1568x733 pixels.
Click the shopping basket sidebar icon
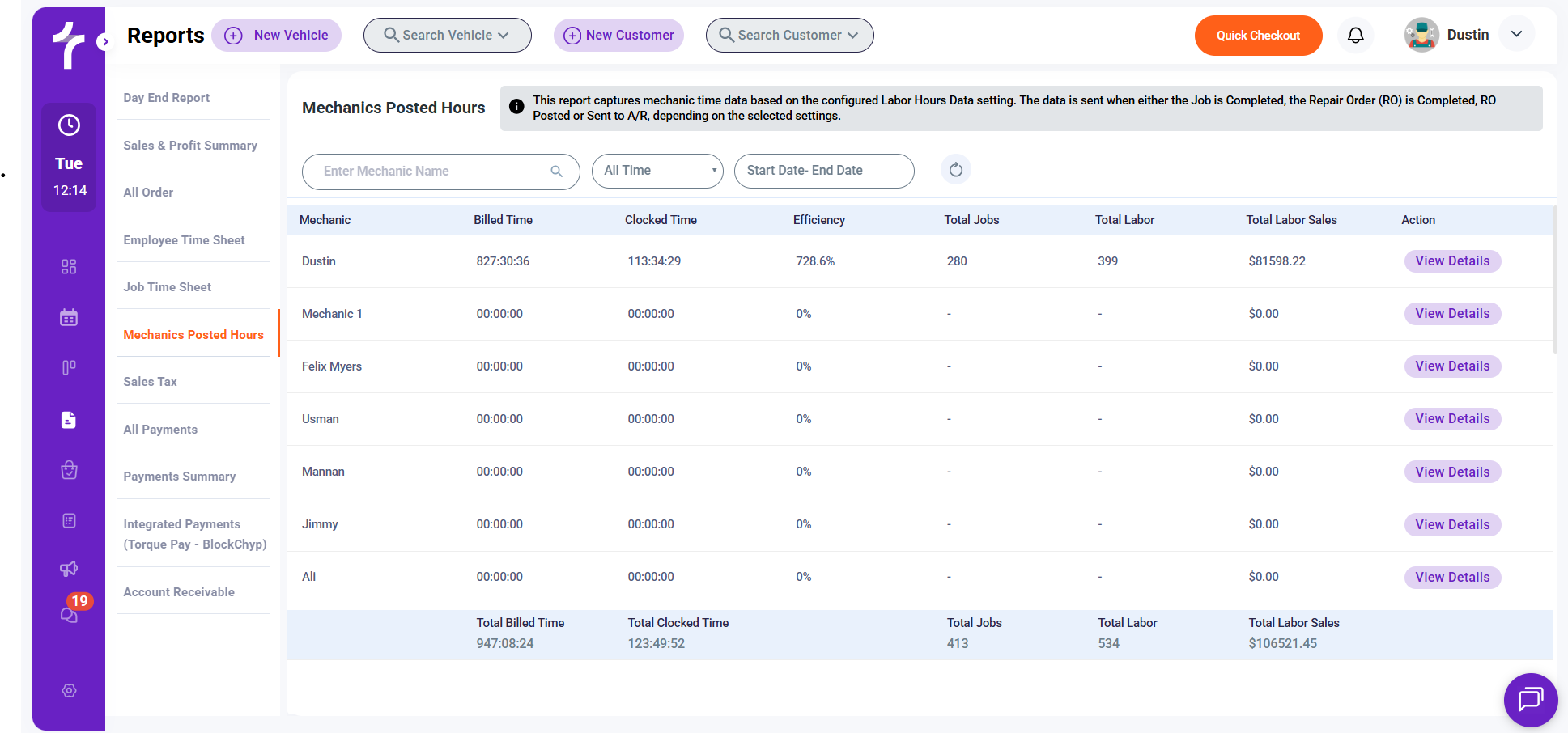pos(69,470)
